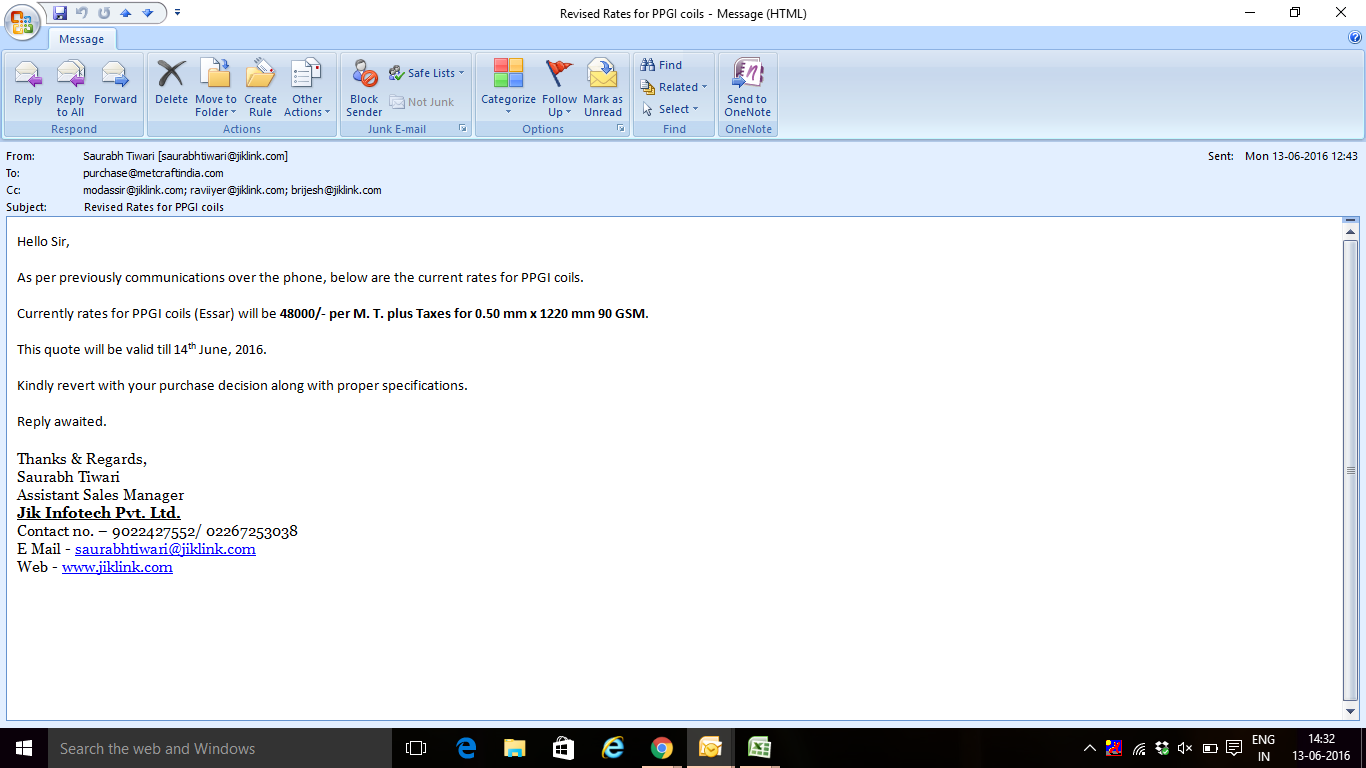1366x768 pixels.
Task: Open Google Chrome from the taskbar
Action: pos(661,748)
